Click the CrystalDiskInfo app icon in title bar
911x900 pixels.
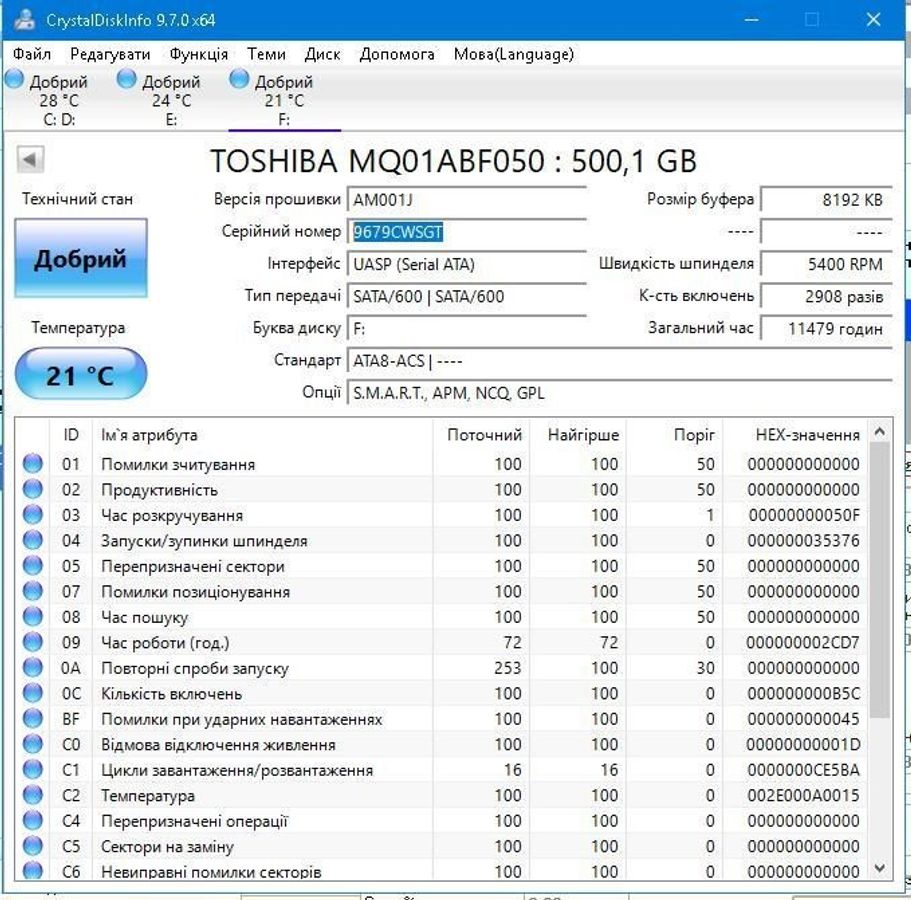pyautogui.click(x=22, y=20)
